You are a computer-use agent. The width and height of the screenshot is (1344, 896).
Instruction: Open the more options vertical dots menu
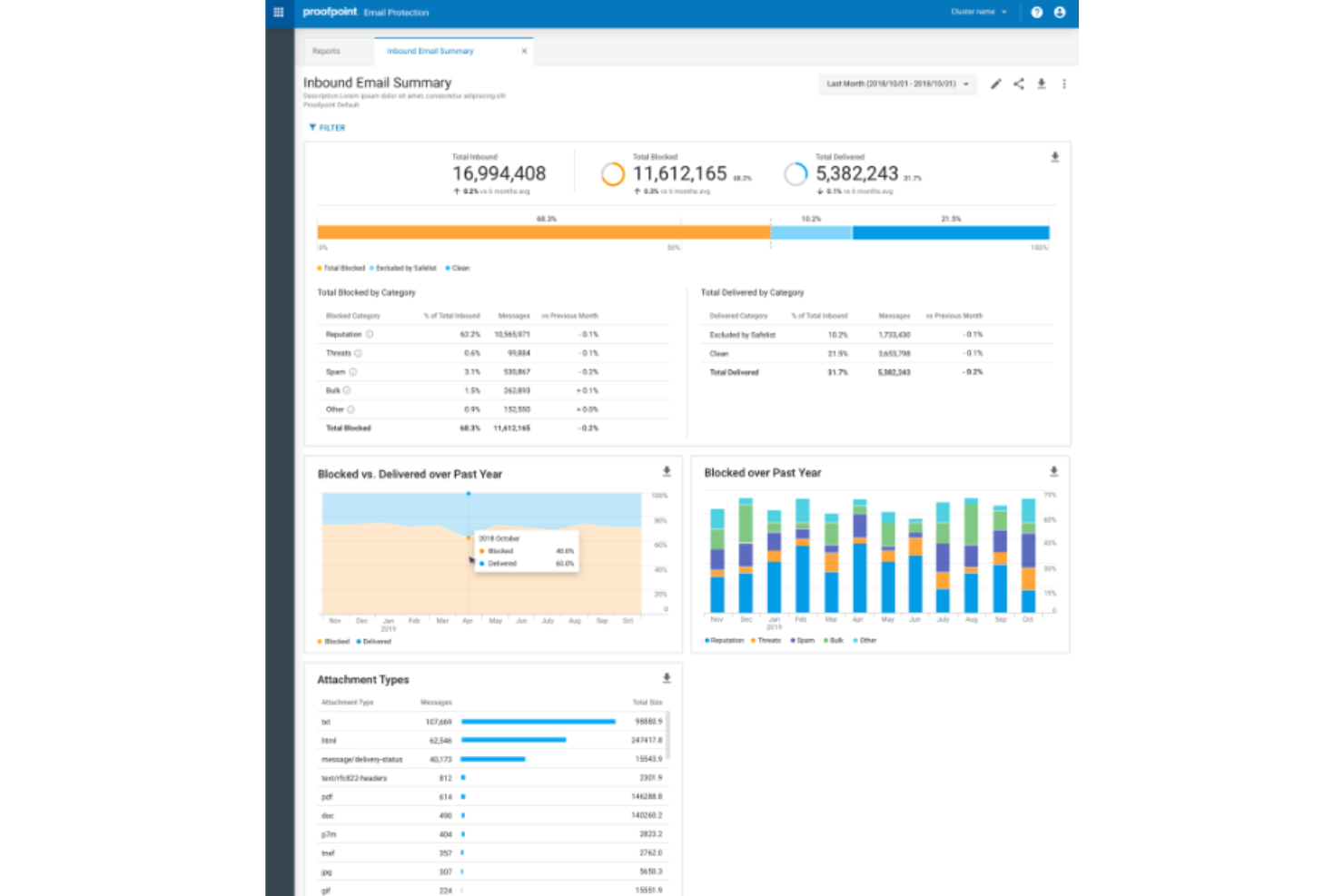pos(1064,84)
